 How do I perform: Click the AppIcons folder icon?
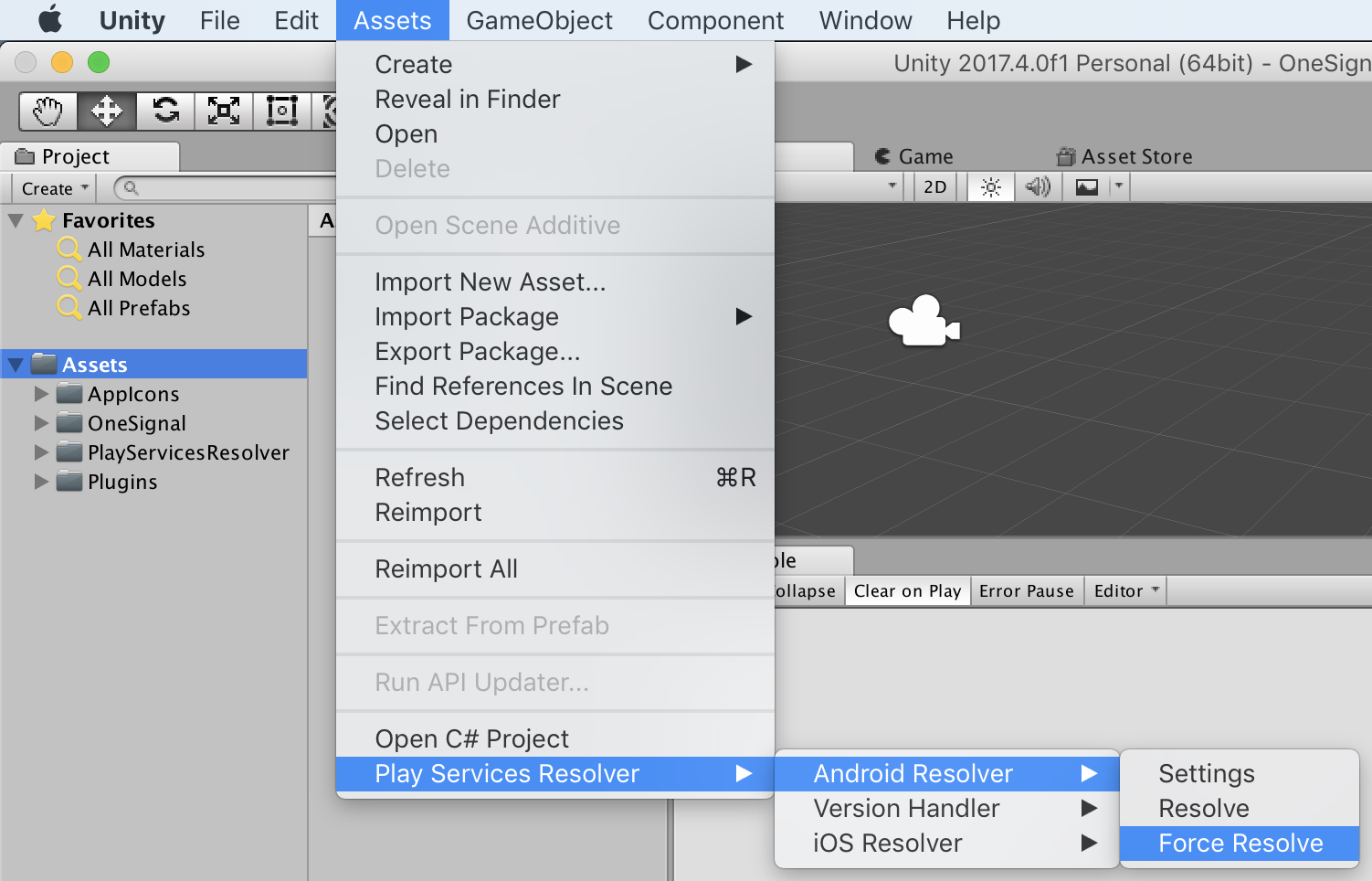(x=69, y=394)
